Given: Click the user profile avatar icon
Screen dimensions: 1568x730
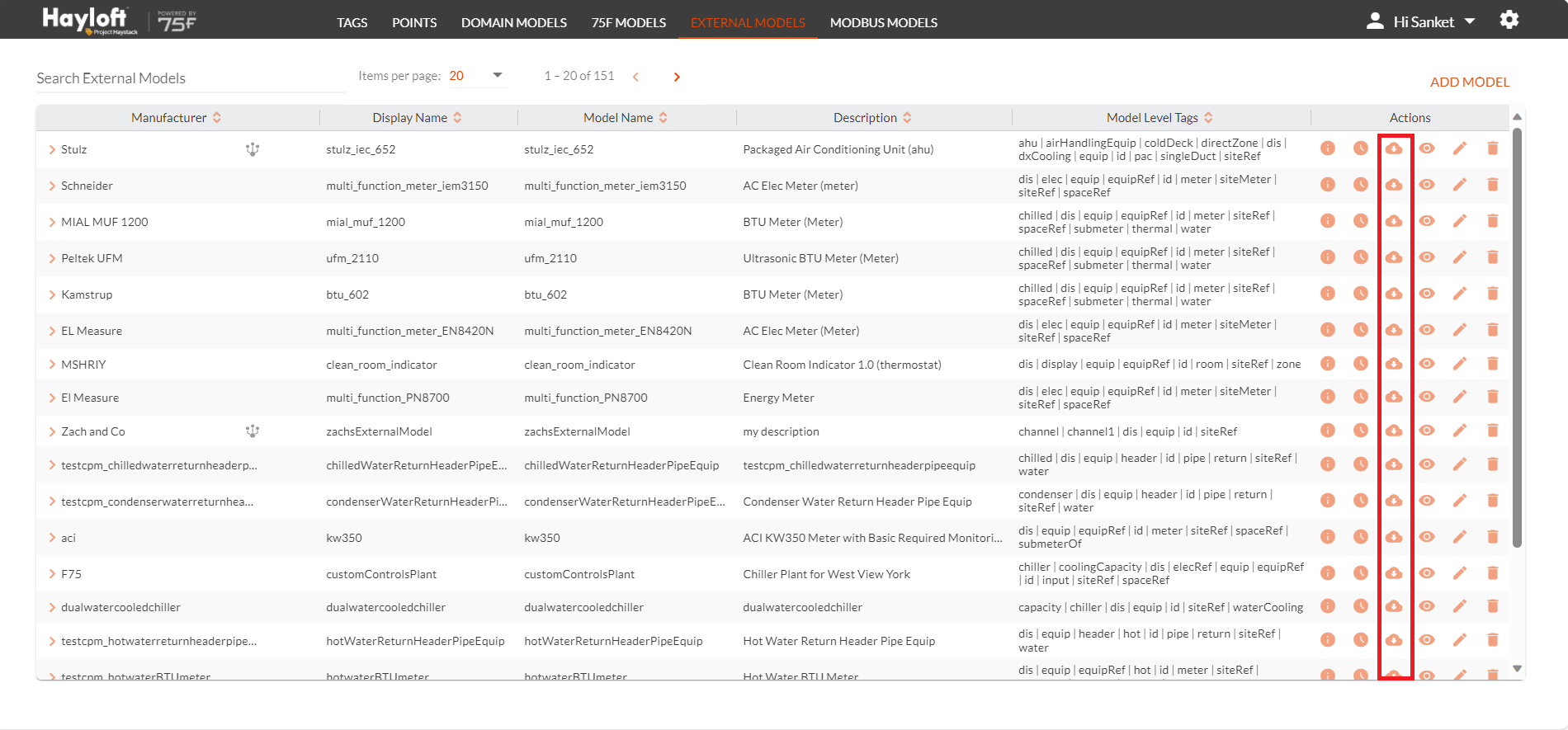Looking at the screenshot, I should [x=1375, y=21].
